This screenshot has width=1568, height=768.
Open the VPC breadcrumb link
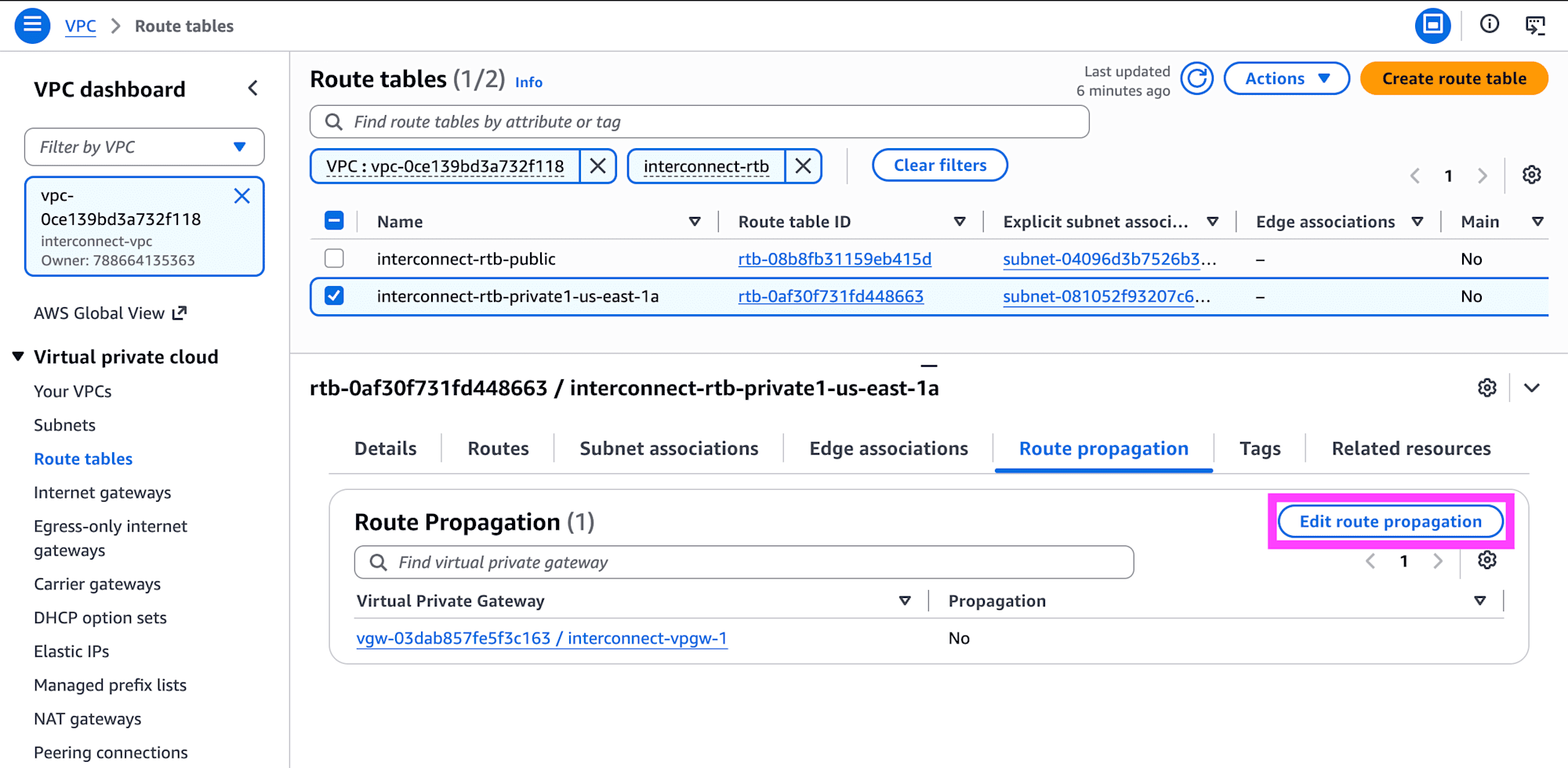(81, 26)
